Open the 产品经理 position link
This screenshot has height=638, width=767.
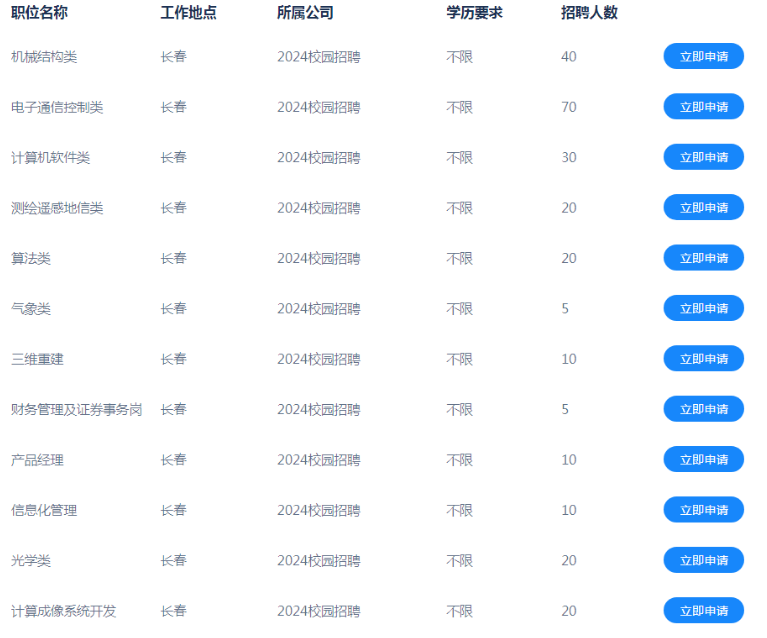pos(38,460)
